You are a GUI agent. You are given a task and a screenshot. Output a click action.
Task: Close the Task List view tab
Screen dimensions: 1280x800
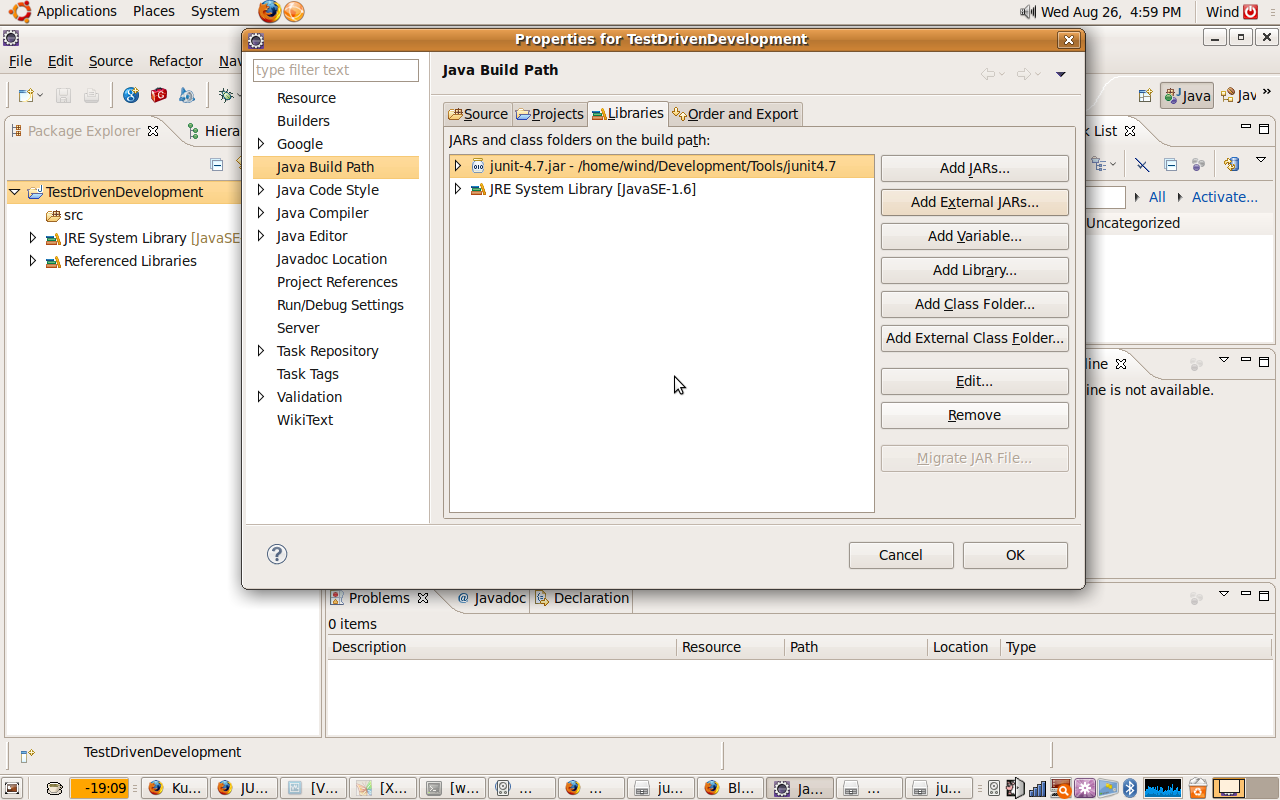click(x=1129, y=131)
